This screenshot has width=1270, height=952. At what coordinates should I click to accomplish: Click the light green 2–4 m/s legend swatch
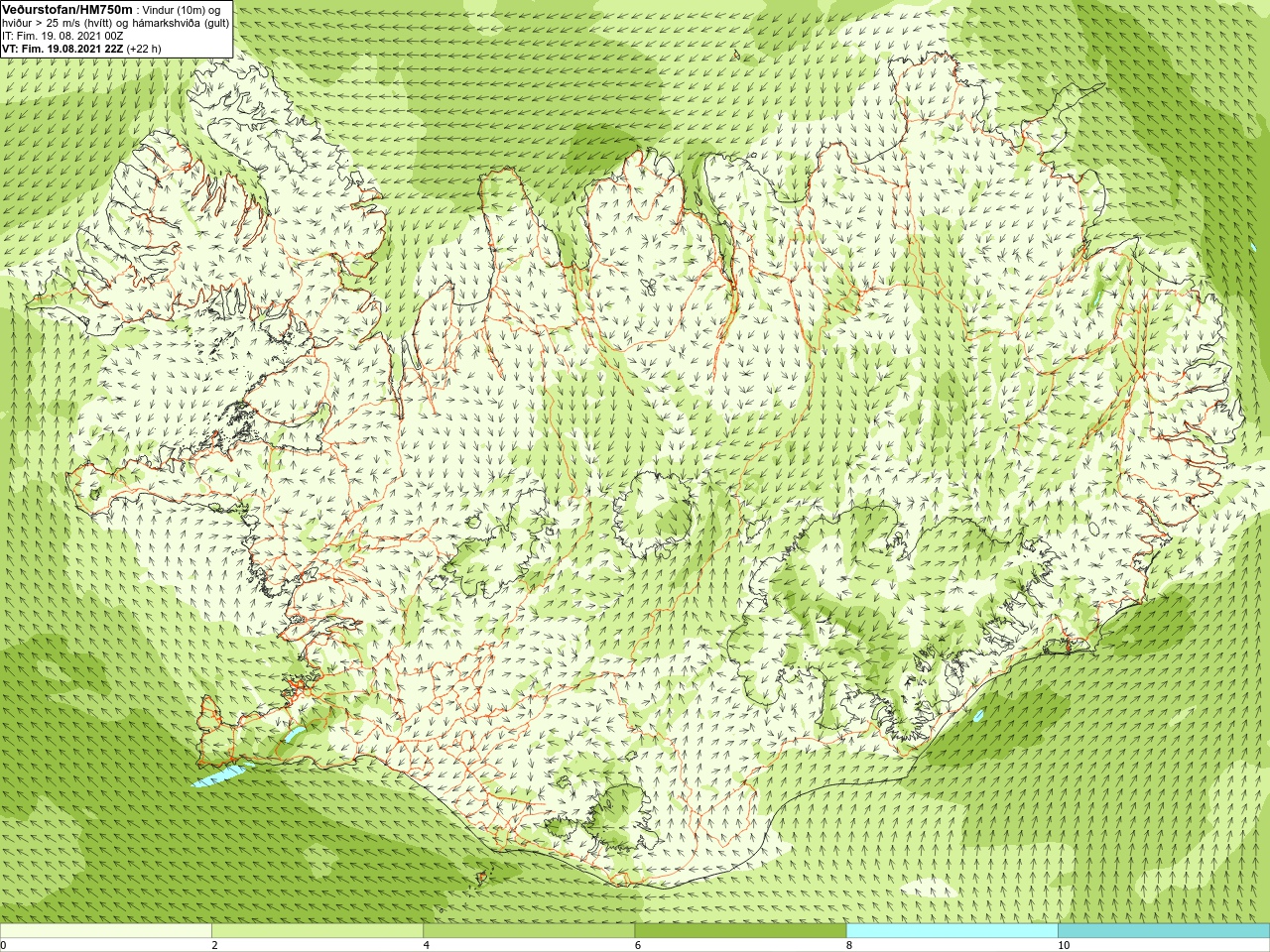click(x=317, y=931)
